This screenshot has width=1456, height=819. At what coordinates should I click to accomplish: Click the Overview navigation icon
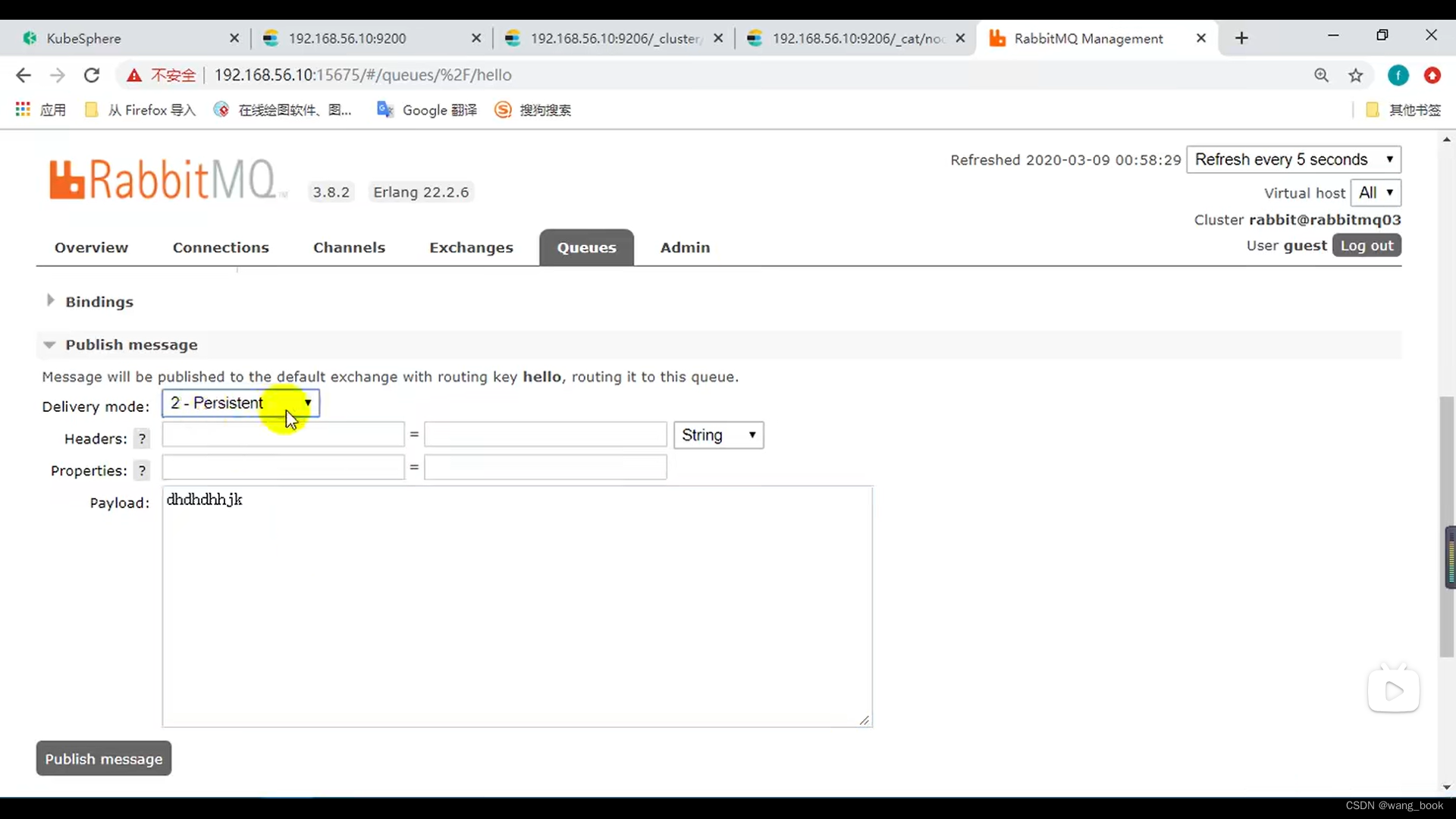91,247
